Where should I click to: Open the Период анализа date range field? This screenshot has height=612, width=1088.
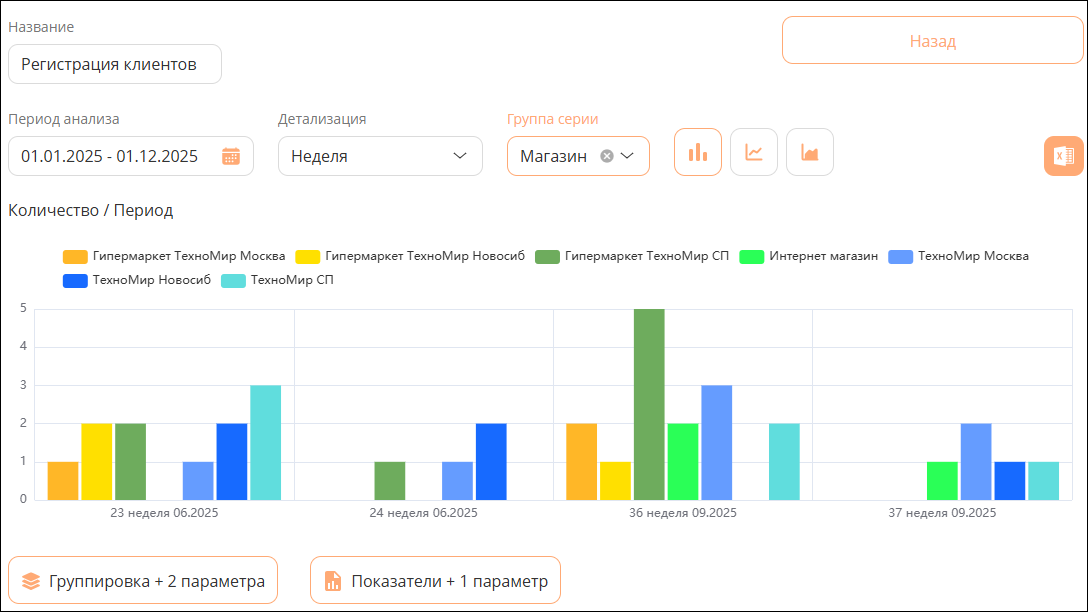tap(131, 156)
